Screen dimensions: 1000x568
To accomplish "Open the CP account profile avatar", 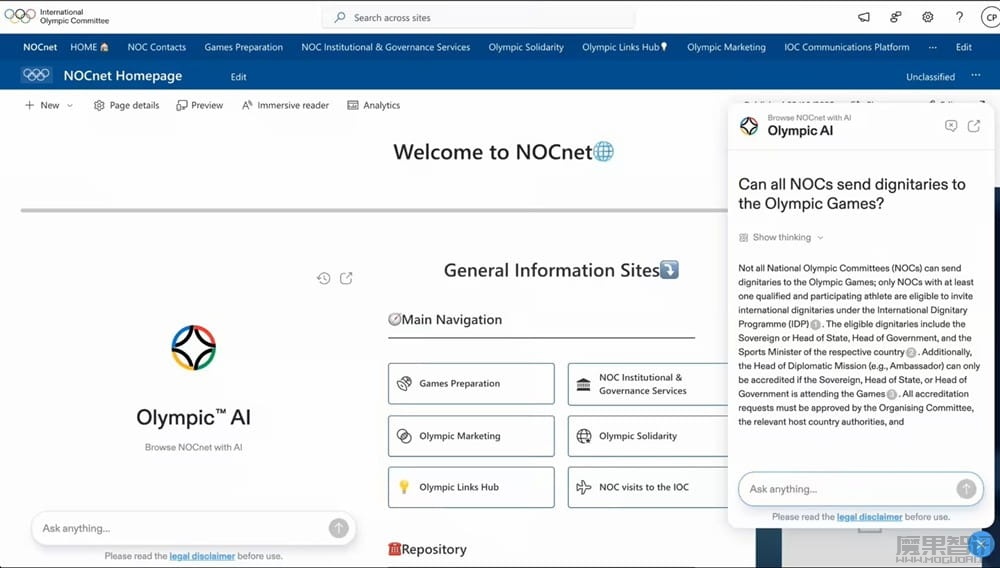I will (x=989, y=17).
